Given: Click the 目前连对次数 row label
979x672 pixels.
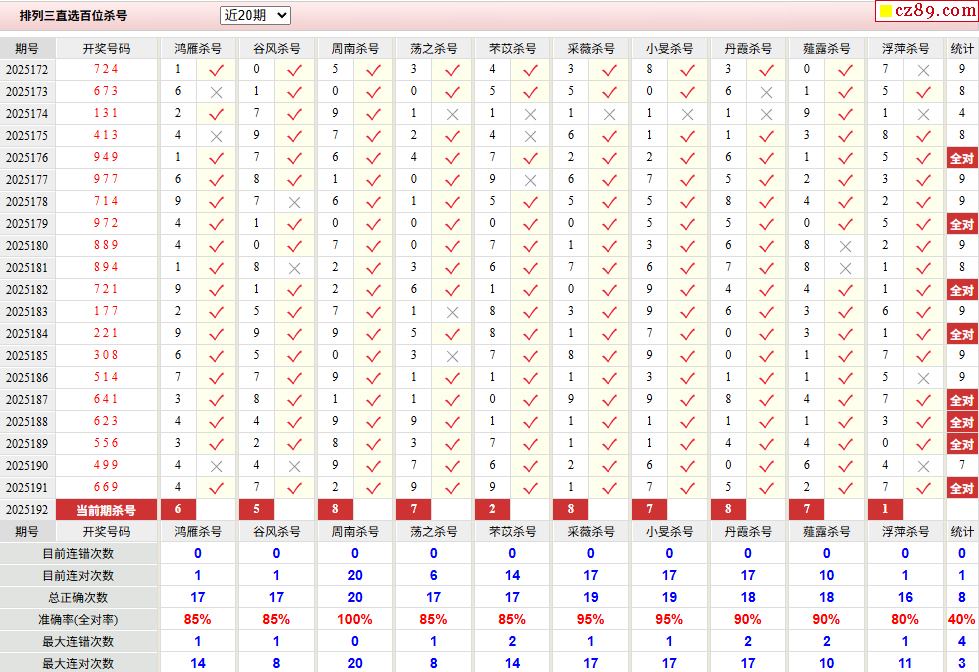Looking at the screenshot, I should tap(78, 576).
